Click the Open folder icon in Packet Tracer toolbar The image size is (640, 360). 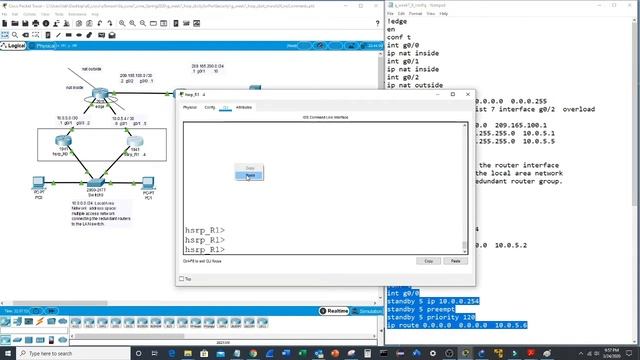[15, 24]
